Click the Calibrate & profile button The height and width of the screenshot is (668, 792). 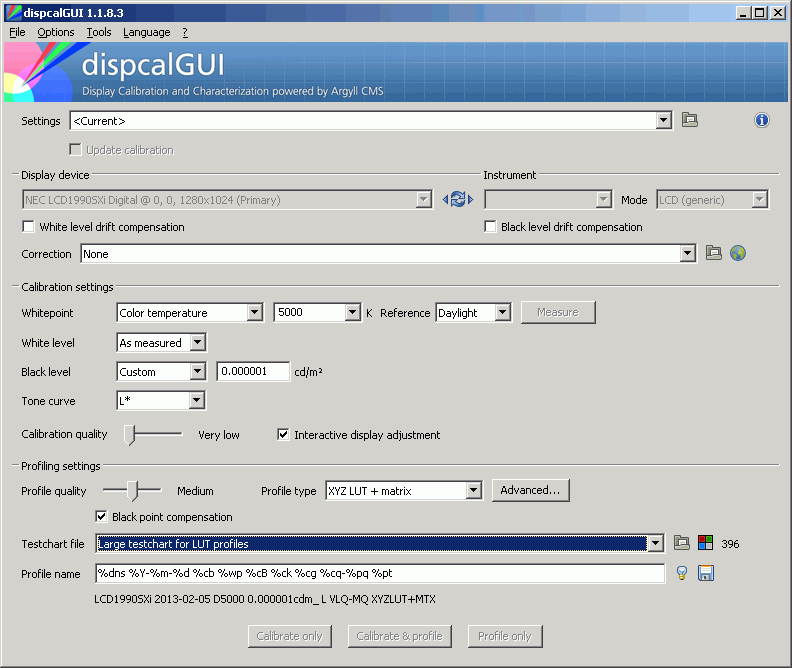pyautogui.click(x=400, y=636)
